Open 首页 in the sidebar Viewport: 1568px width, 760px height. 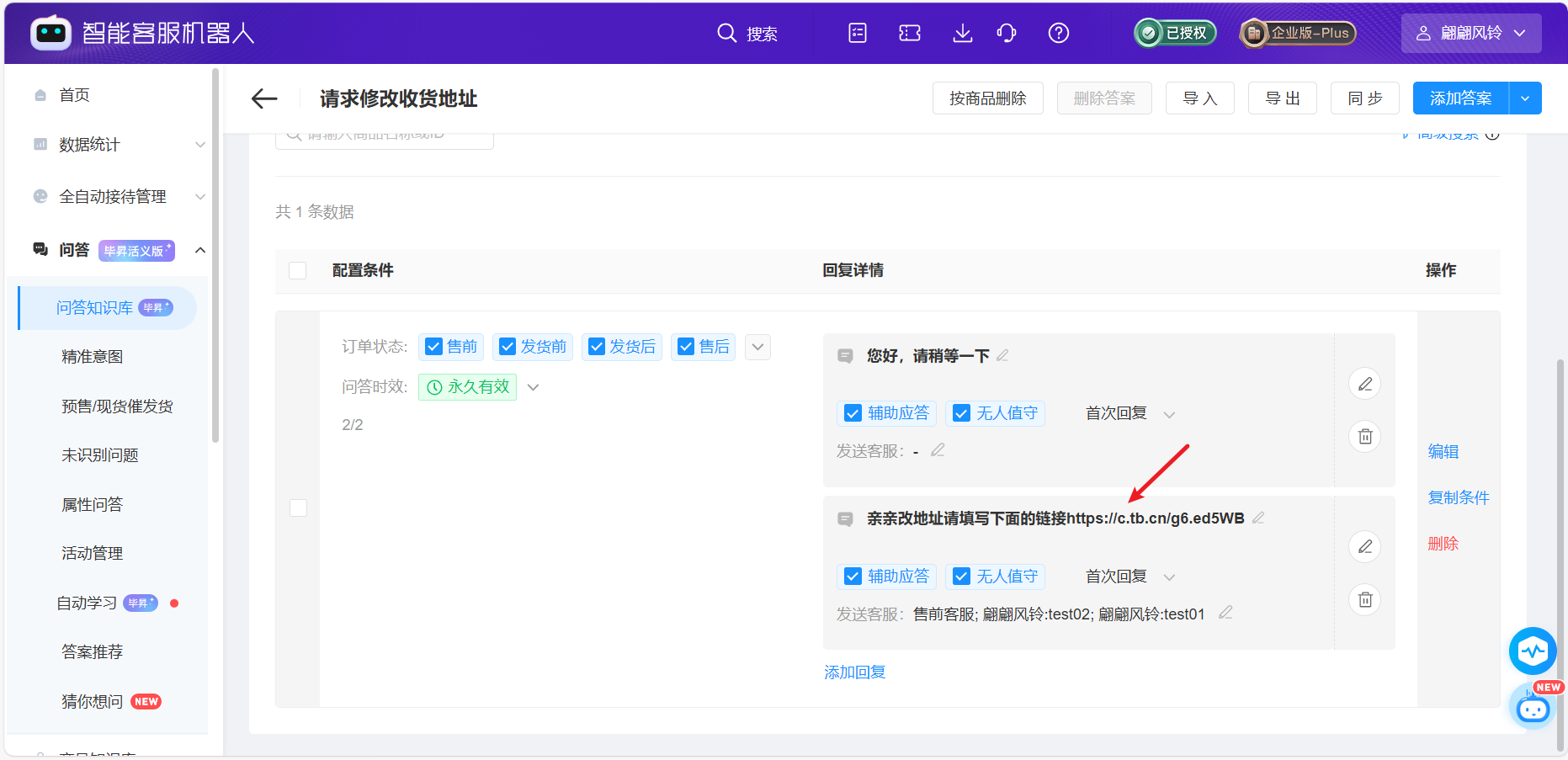coord(74,95)
